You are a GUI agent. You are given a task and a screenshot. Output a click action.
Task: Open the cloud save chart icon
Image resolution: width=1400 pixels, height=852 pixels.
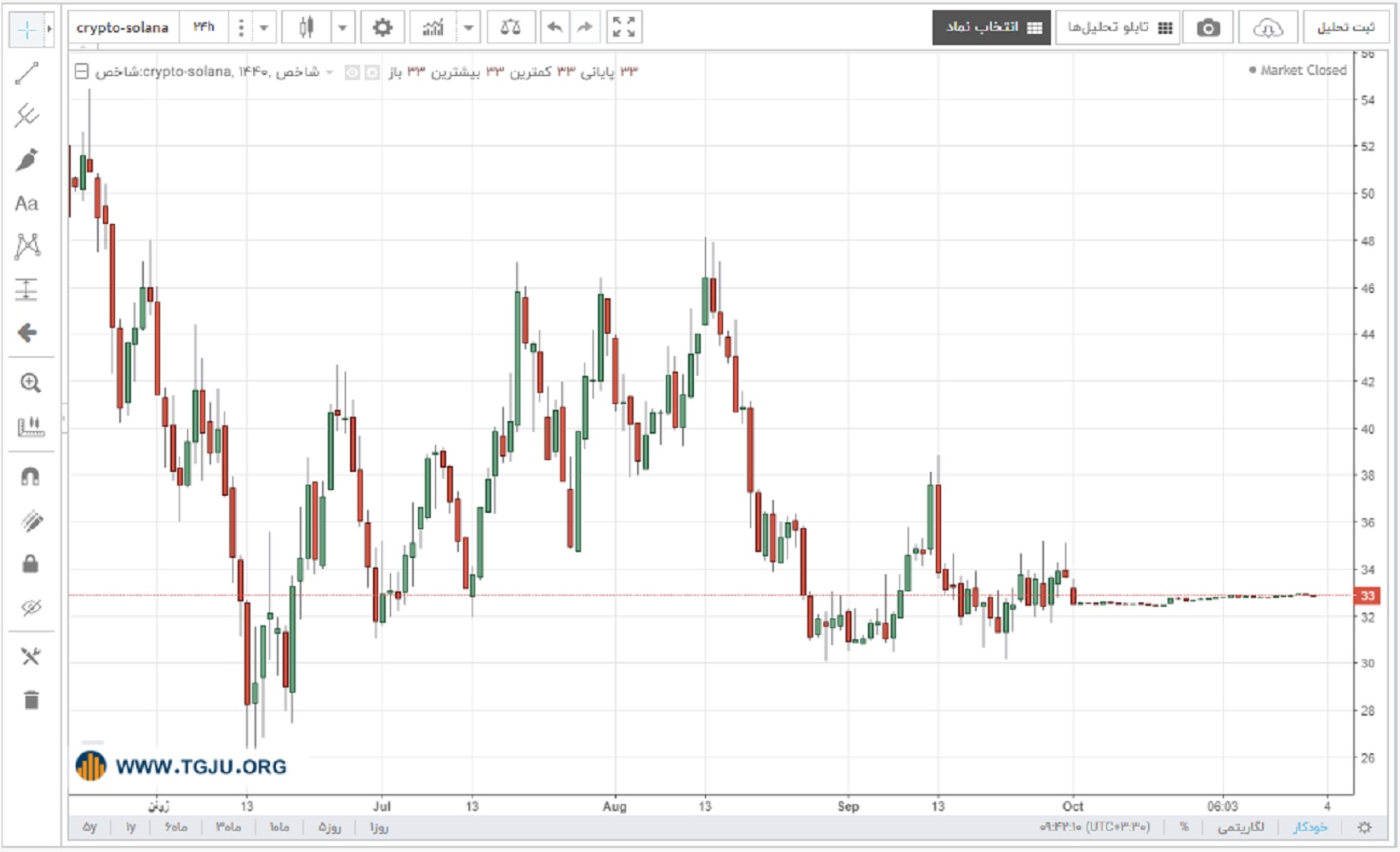[x=1268, y=28]
